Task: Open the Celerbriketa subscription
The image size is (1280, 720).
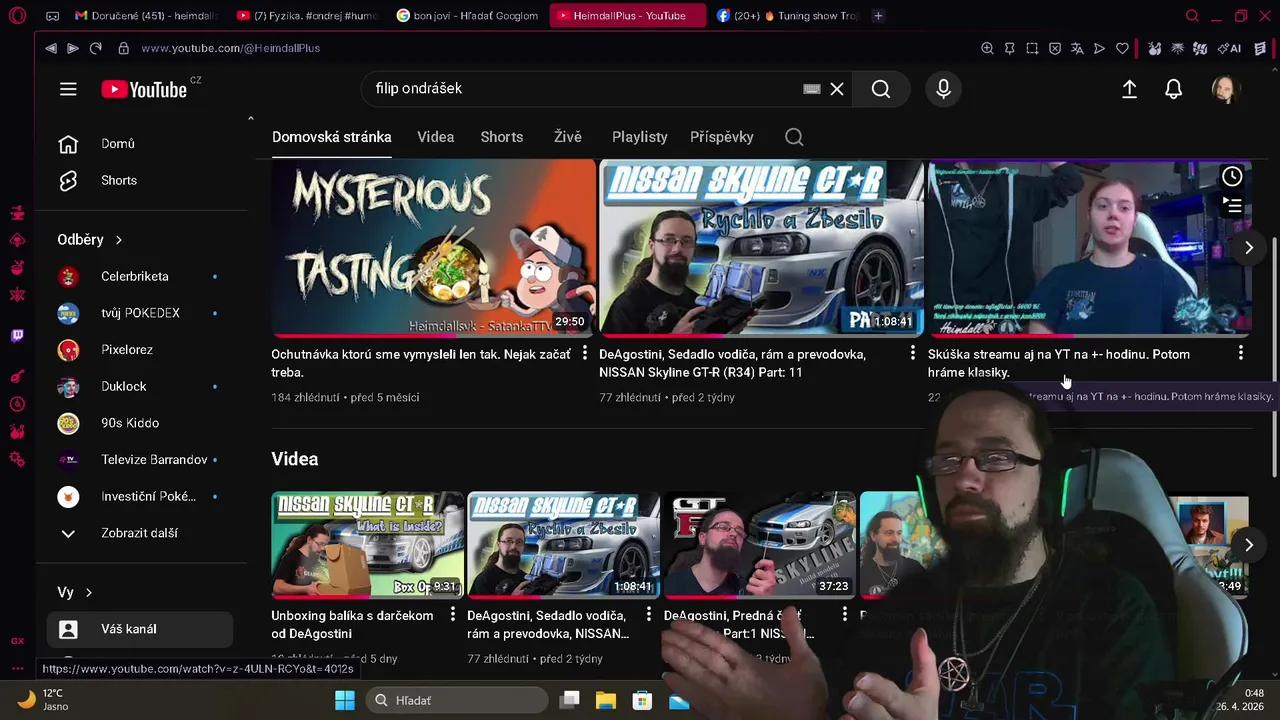Action: pos(140,277)
